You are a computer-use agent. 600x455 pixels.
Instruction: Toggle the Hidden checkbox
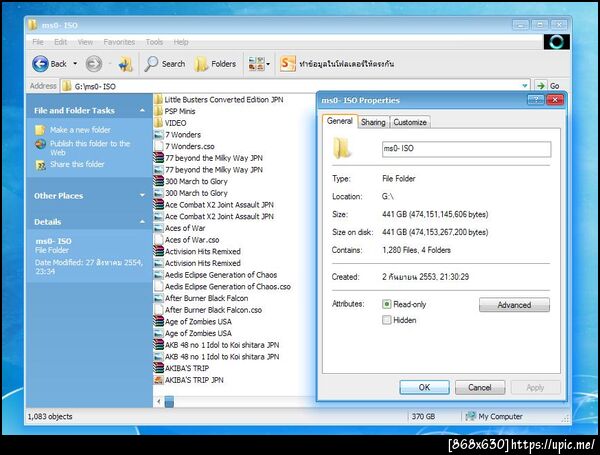[x=386, y=320]
